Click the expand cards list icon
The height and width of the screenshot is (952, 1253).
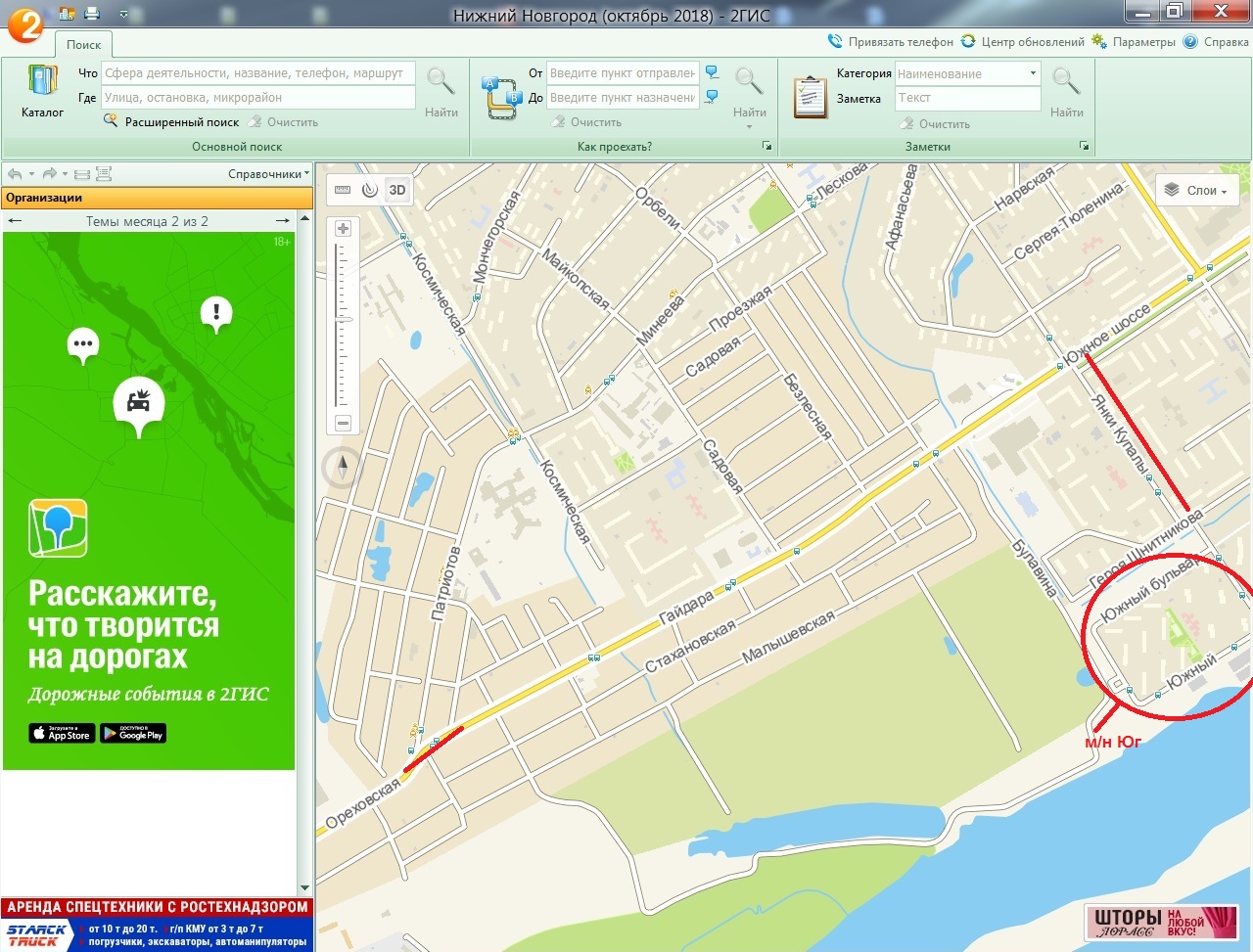click(104, 174)
